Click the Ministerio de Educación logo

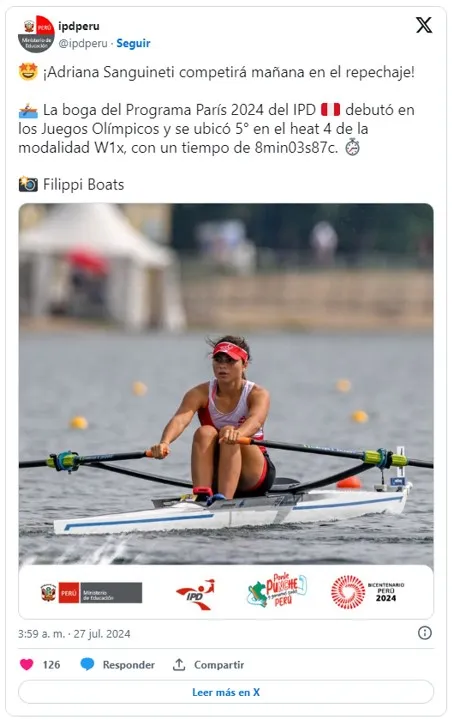91,593
